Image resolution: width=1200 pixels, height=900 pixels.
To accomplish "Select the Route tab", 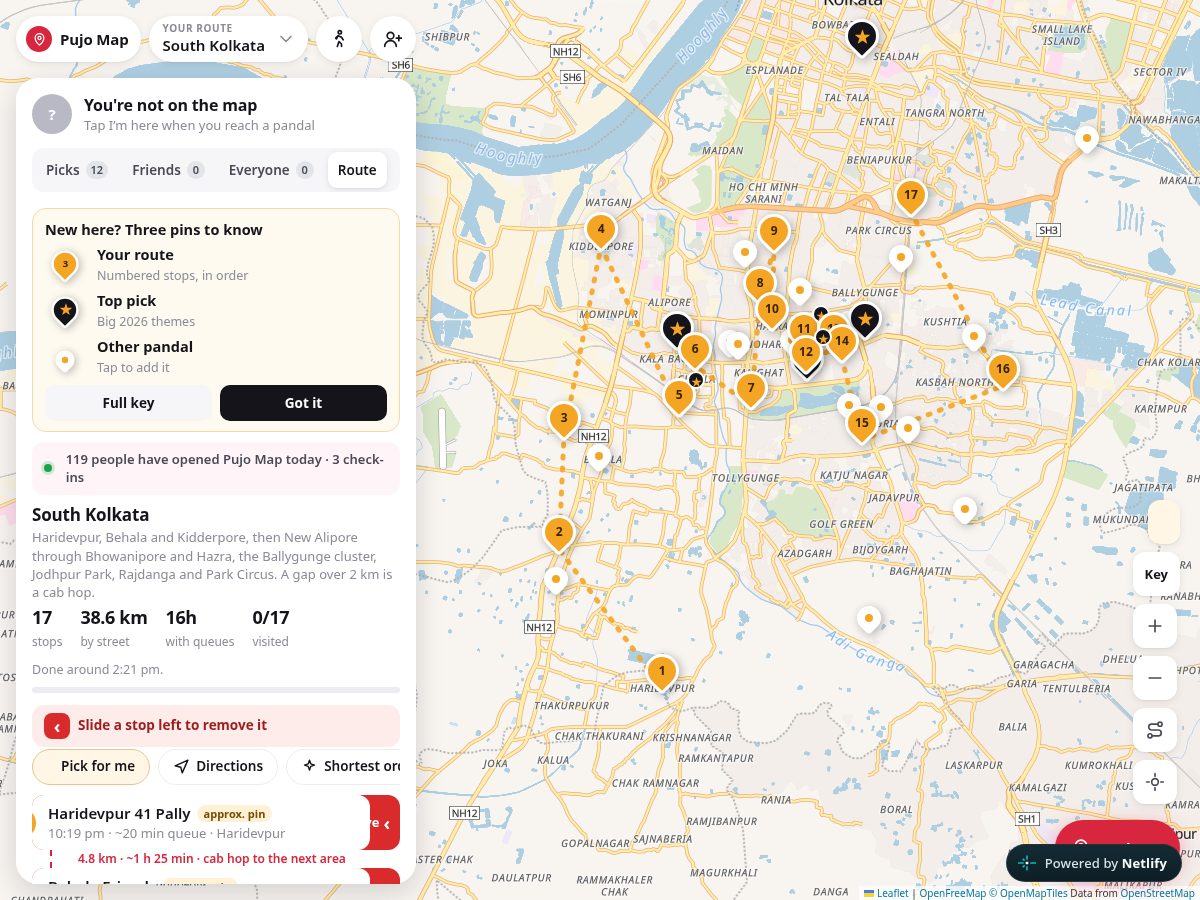I will pyautogui.click(x=357, y=170).
